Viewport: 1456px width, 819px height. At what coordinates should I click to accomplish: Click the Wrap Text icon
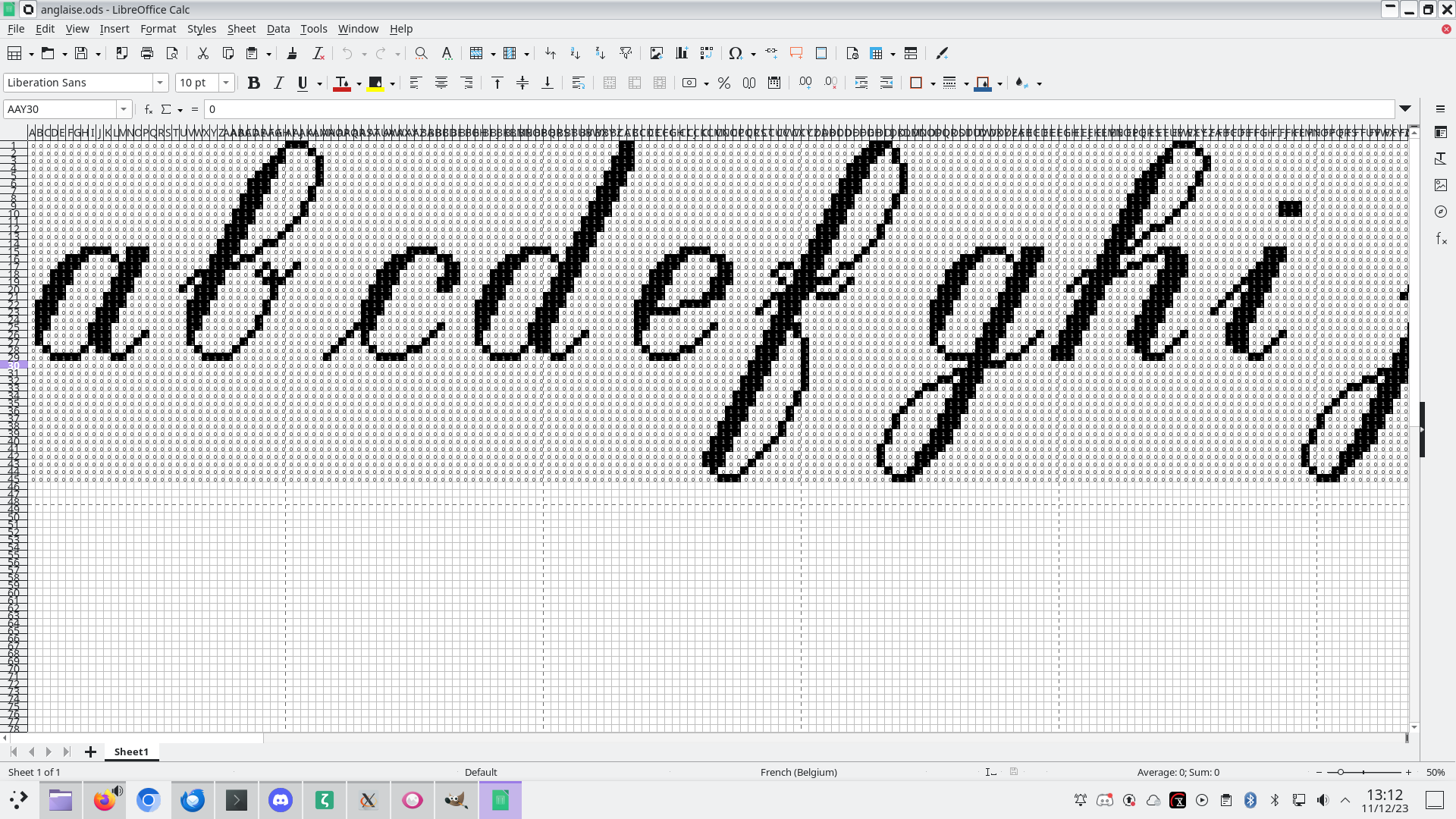pos(578,83)
